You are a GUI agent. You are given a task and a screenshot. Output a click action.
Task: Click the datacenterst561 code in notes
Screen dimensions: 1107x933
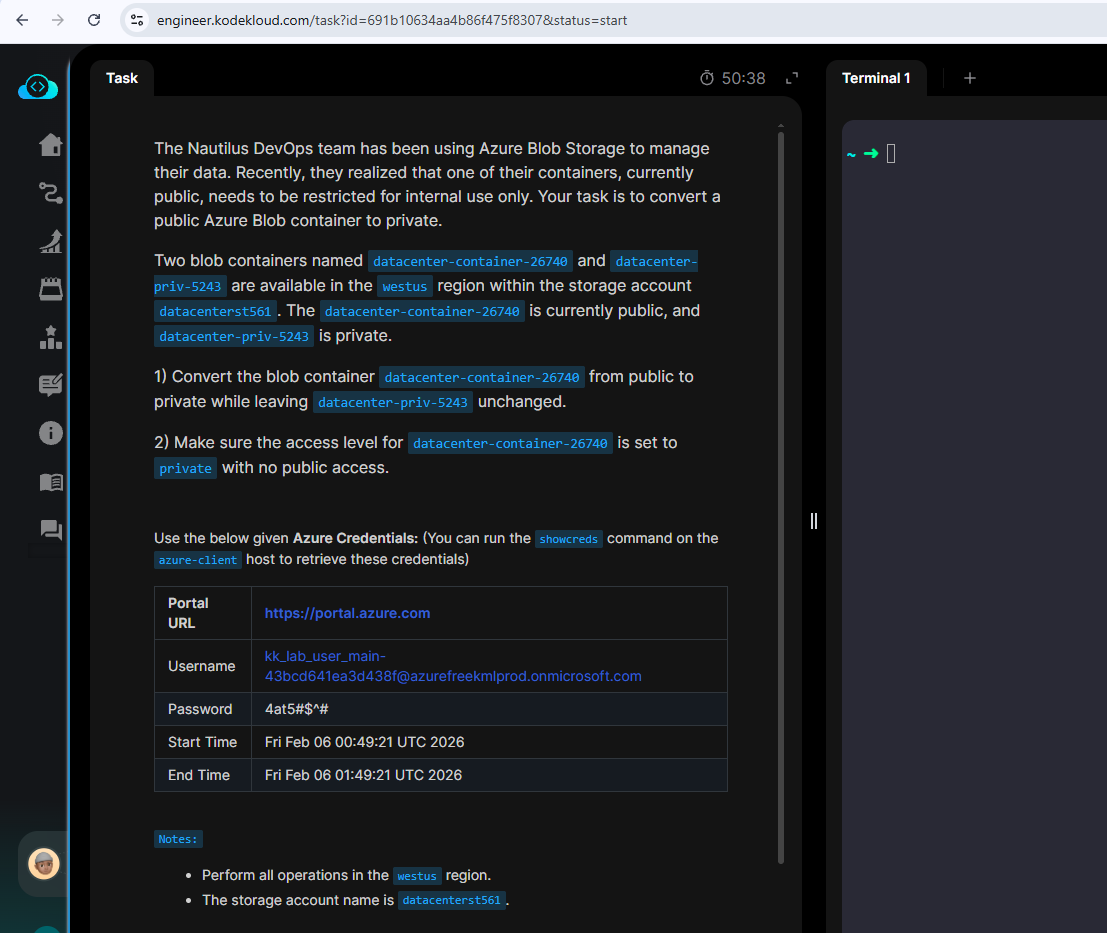pos(452,901)
